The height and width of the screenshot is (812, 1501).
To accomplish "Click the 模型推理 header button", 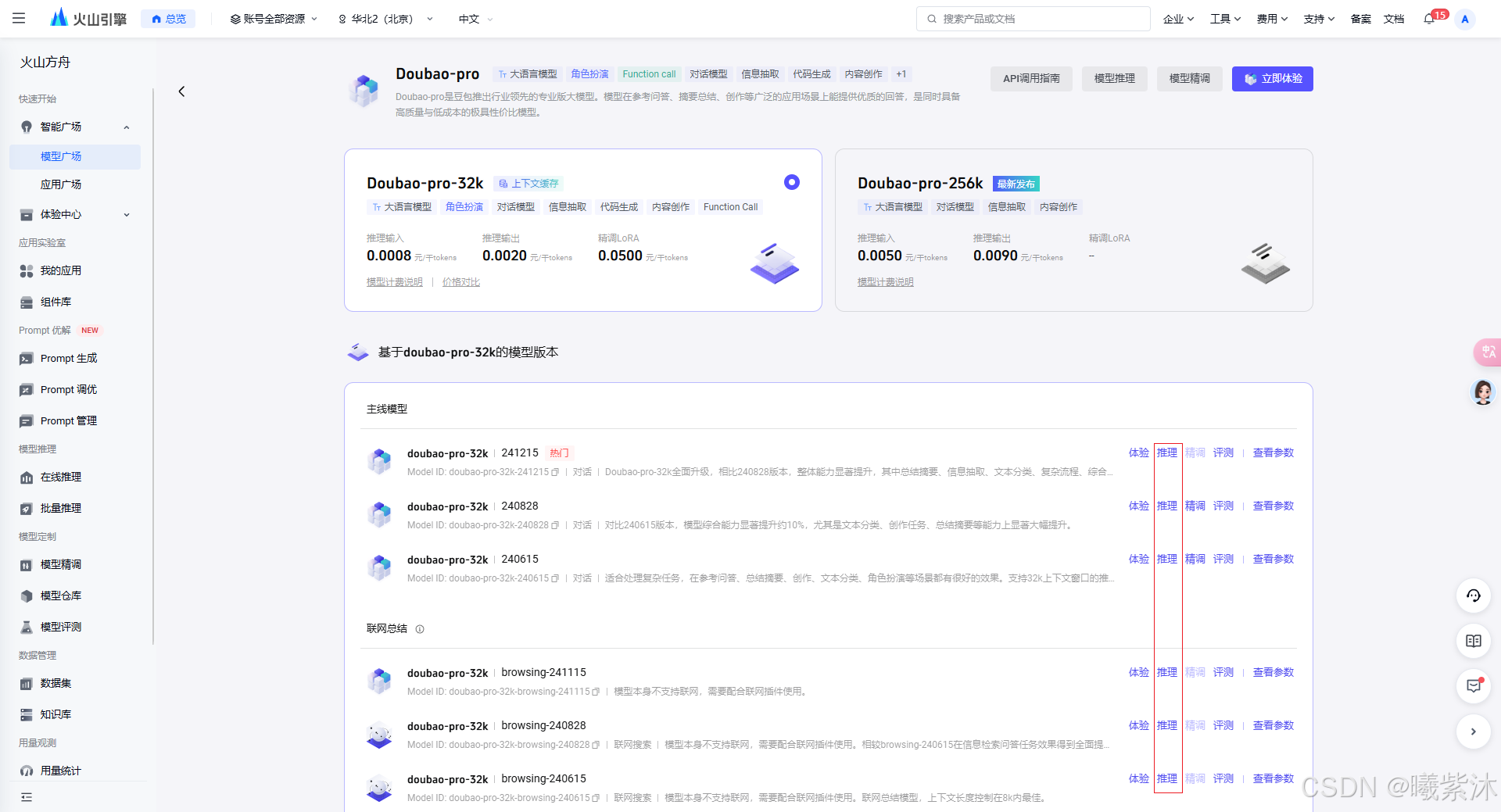I will coord(1114,78).
